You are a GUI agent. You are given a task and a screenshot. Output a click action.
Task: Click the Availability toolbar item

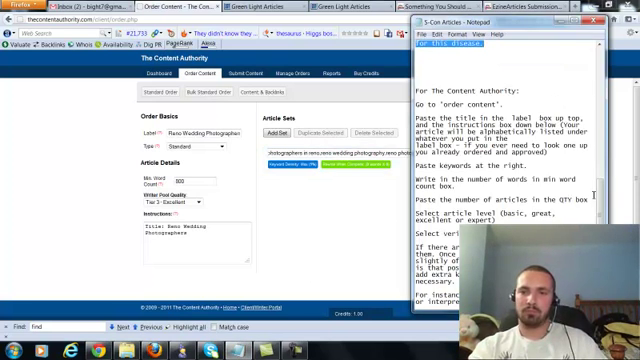(114, 44)
